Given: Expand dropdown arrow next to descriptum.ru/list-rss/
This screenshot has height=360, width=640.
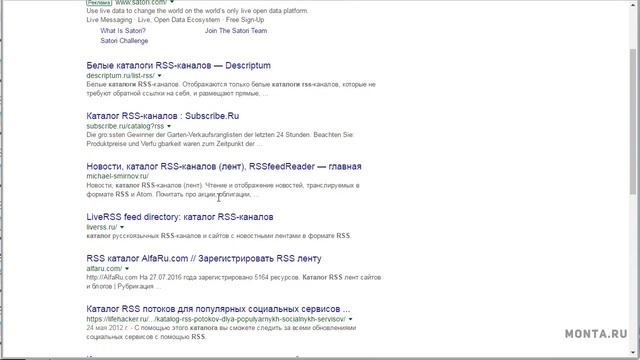Looking at the screenshot, I should tap(160, 76).
